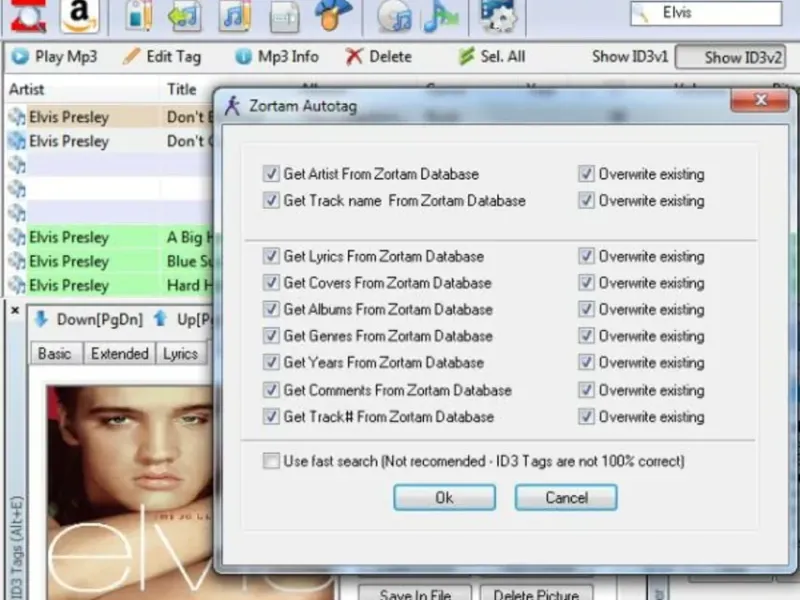
Task: Click the Delete toolbar button
Action: point(379,56)
